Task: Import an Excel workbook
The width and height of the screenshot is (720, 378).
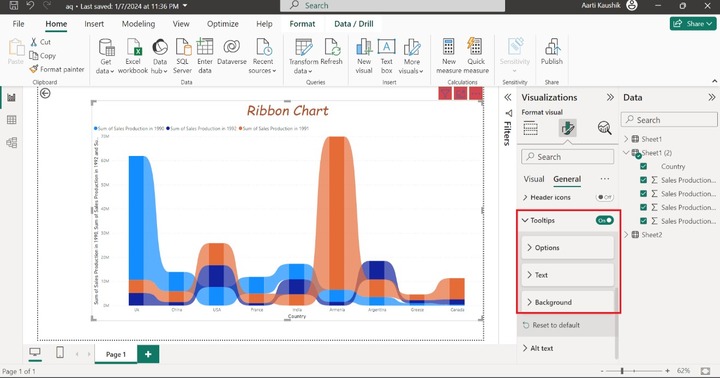Action: [133, 56]
